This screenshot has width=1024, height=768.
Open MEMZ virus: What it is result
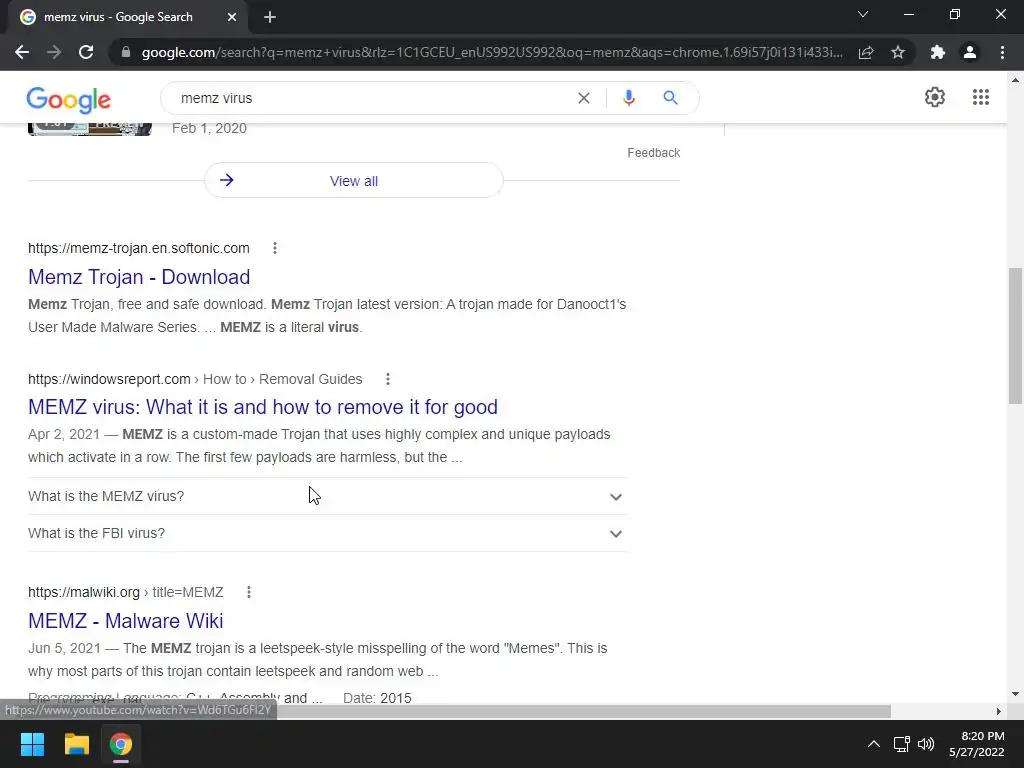[263, 407]
